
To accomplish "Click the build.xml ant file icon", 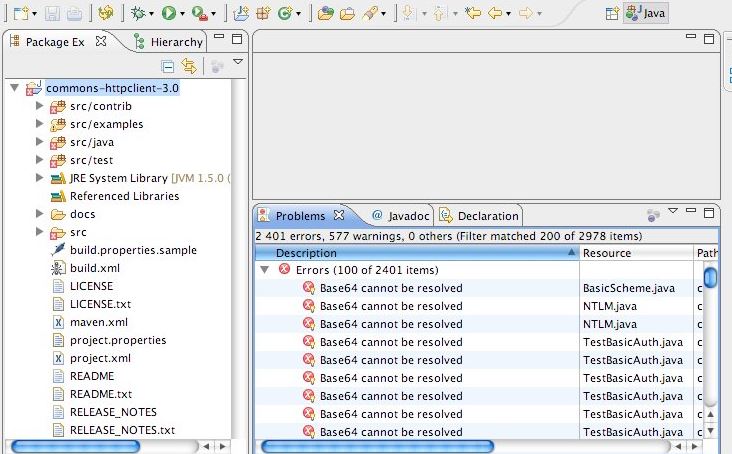I will click(57, 268).
